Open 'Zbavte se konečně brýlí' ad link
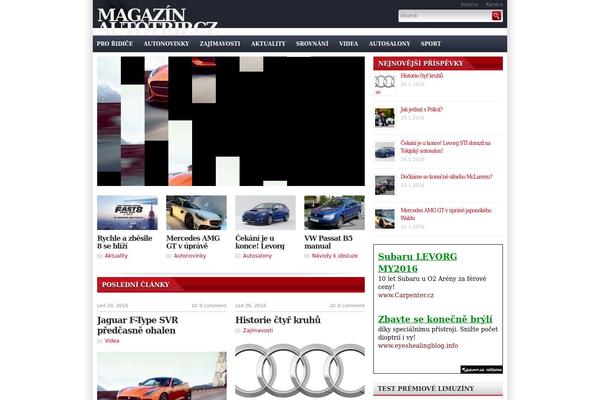This screenshot has height=400, width=600. point(435,319)
